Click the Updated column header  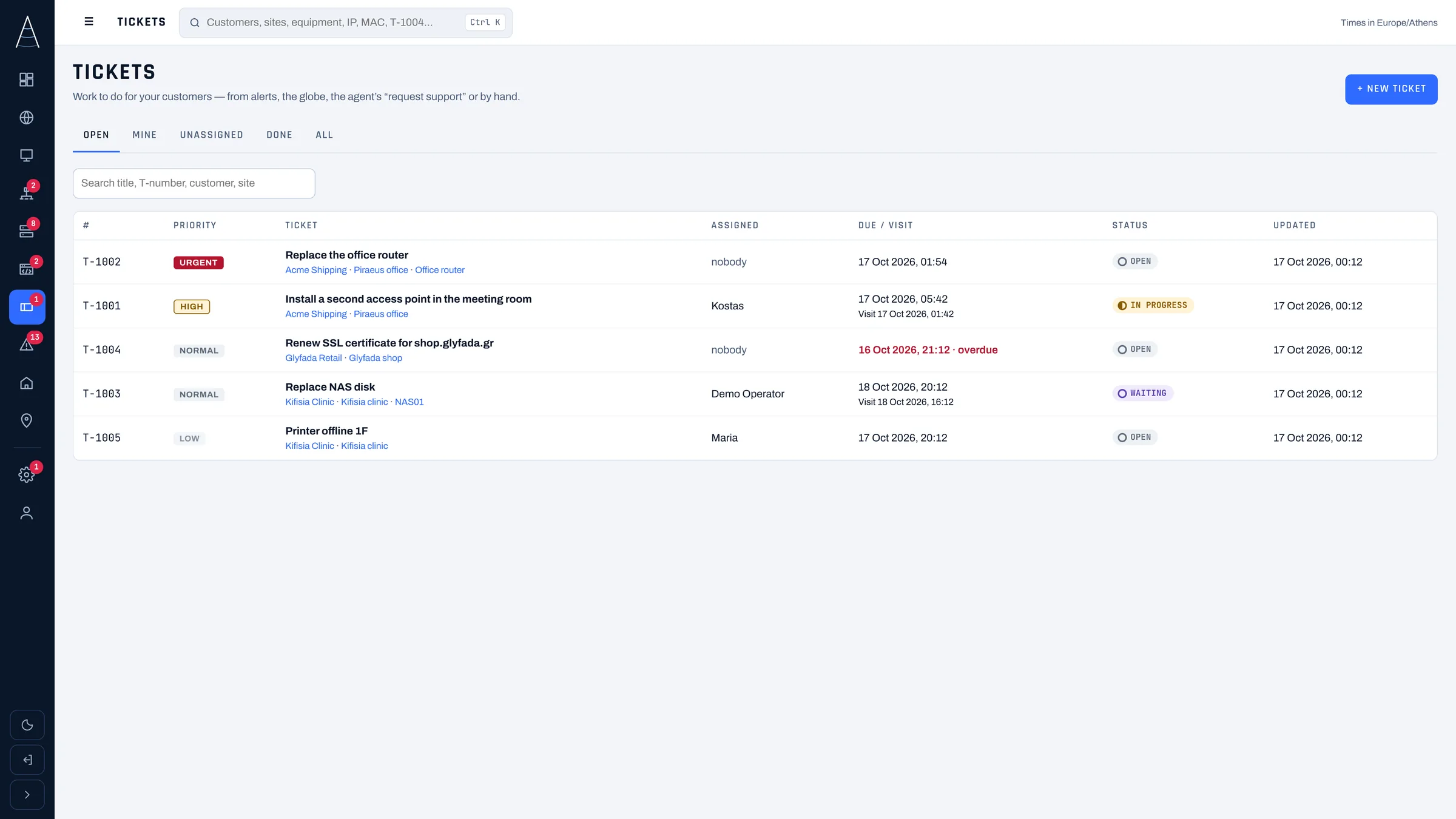pos(1295,225)
